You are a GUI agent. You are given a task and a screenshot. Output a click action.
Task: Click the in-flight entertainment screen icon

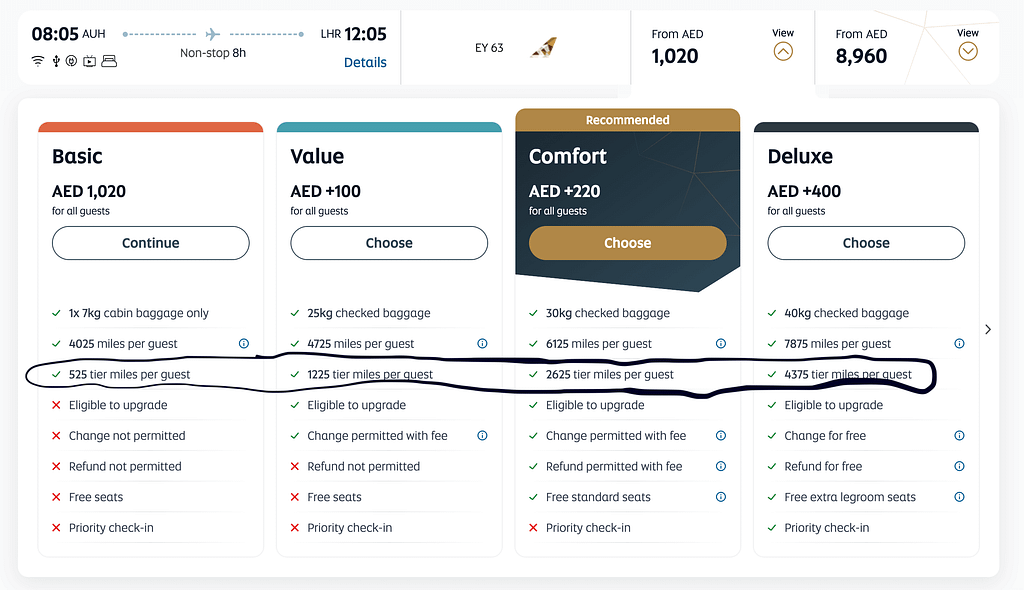tap(89, 60)
